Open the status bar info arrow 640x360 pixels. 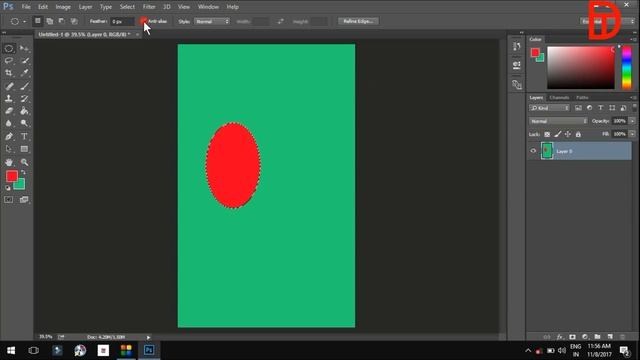[148, 337]
